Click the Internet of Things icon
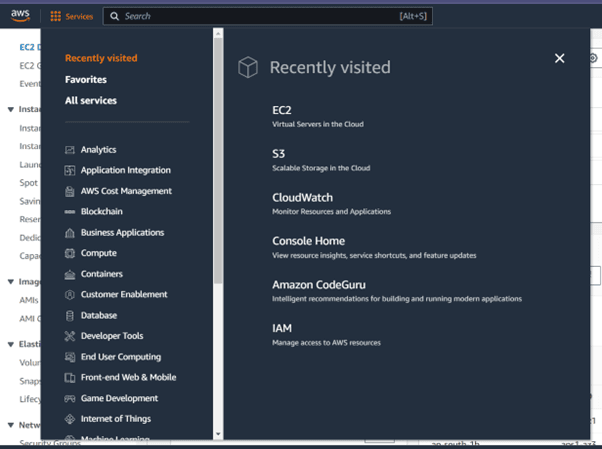Screen dimensions: 602x449 tap(70, 419)
